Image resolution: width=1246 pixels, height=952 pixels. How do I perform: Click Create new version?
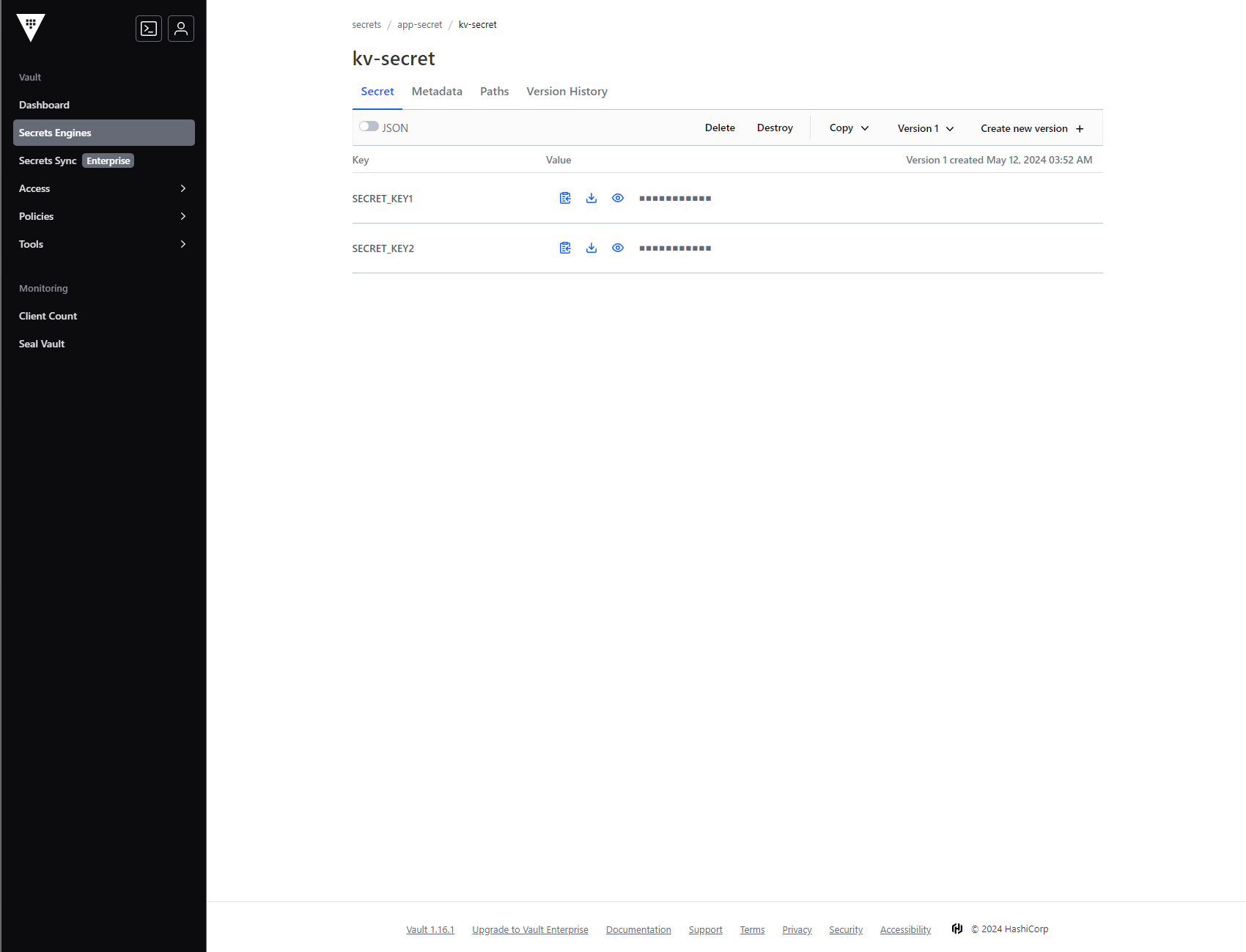1032,128
